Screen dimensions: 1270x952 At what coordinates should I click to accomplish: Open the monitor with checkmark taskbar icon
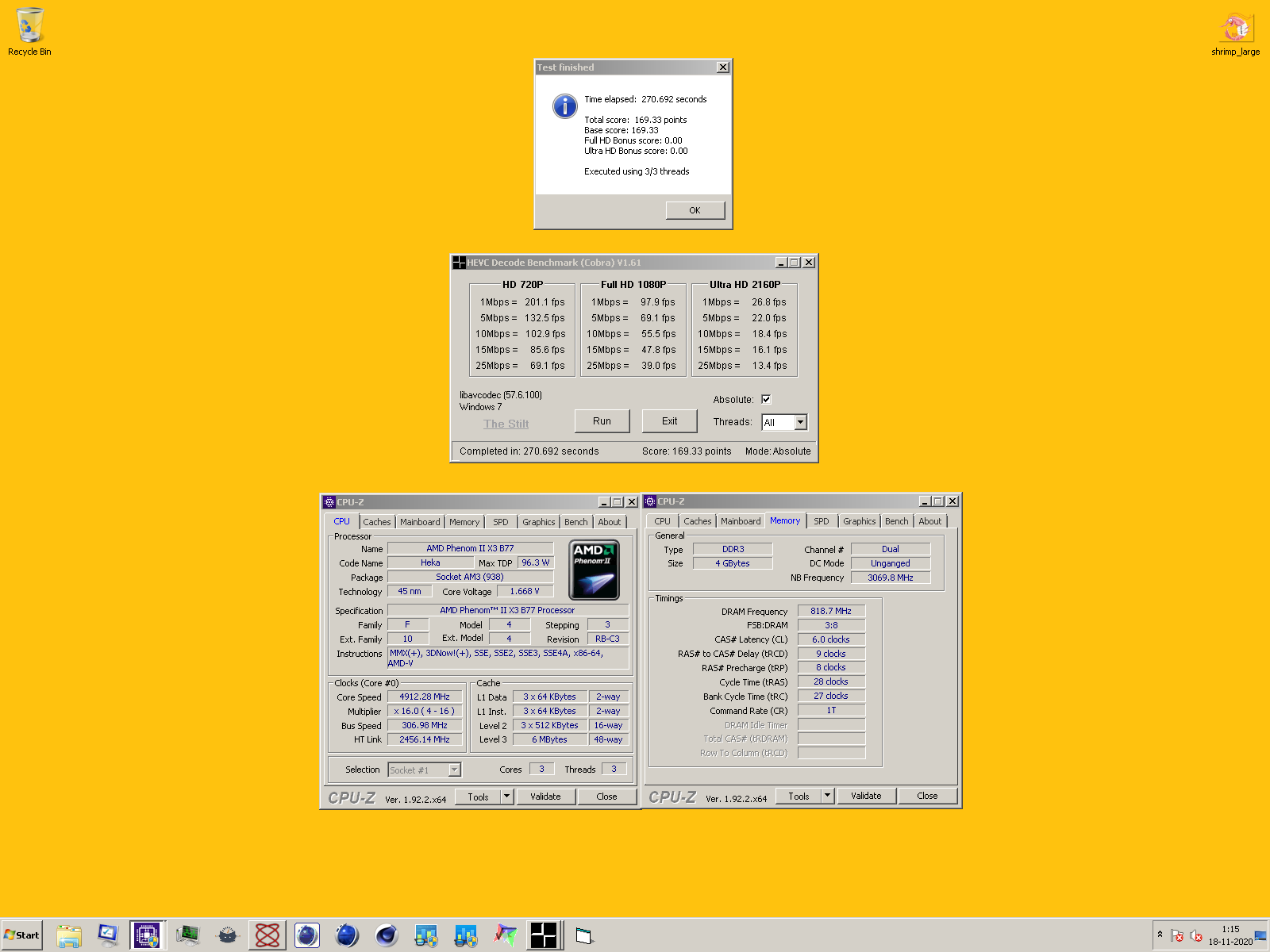coord(108,935)
